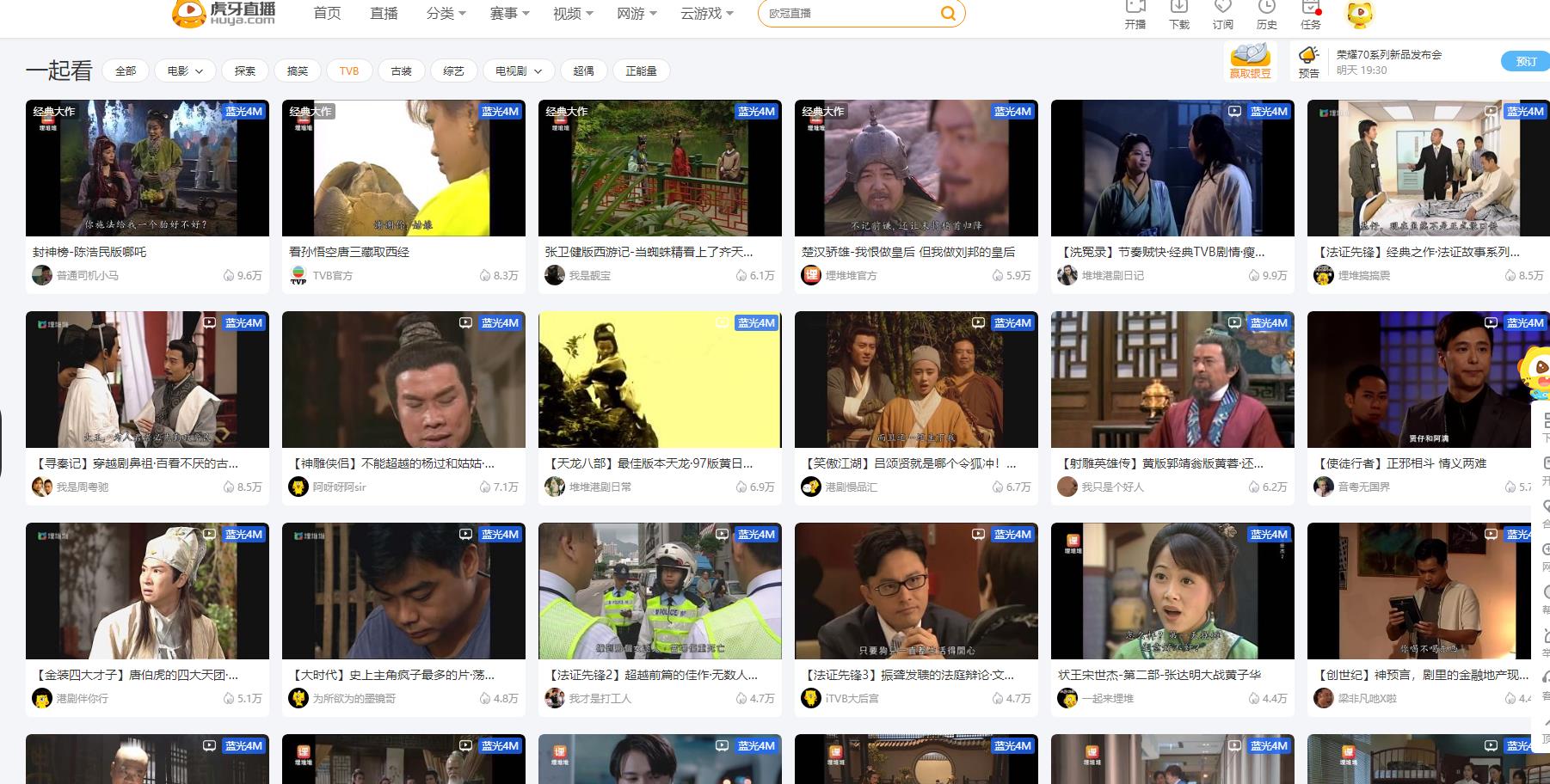Open 【射雕英雄传】 video thumbnail
This screenshot has height=784, width=1550.
[1172, 379]
